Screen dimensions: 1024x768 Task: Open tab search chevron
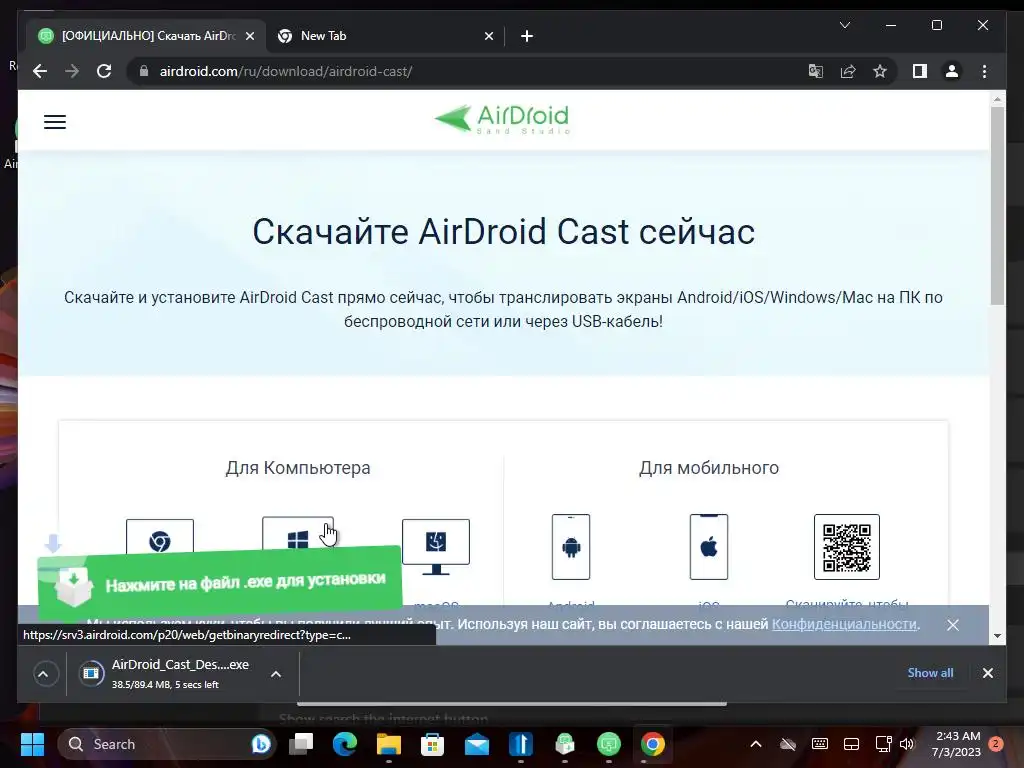tap(844, 25)
